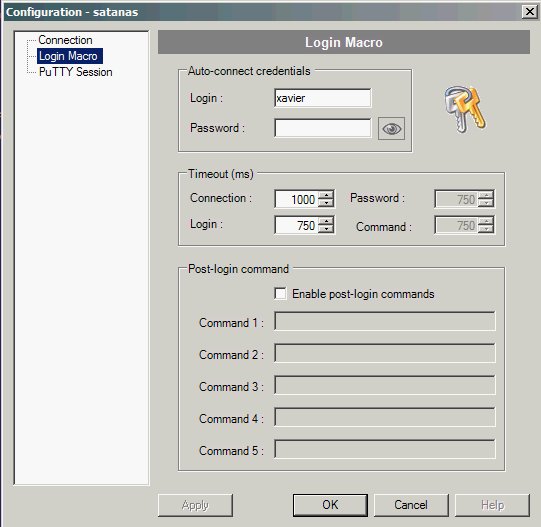Click the Apply button

[195, 505]
